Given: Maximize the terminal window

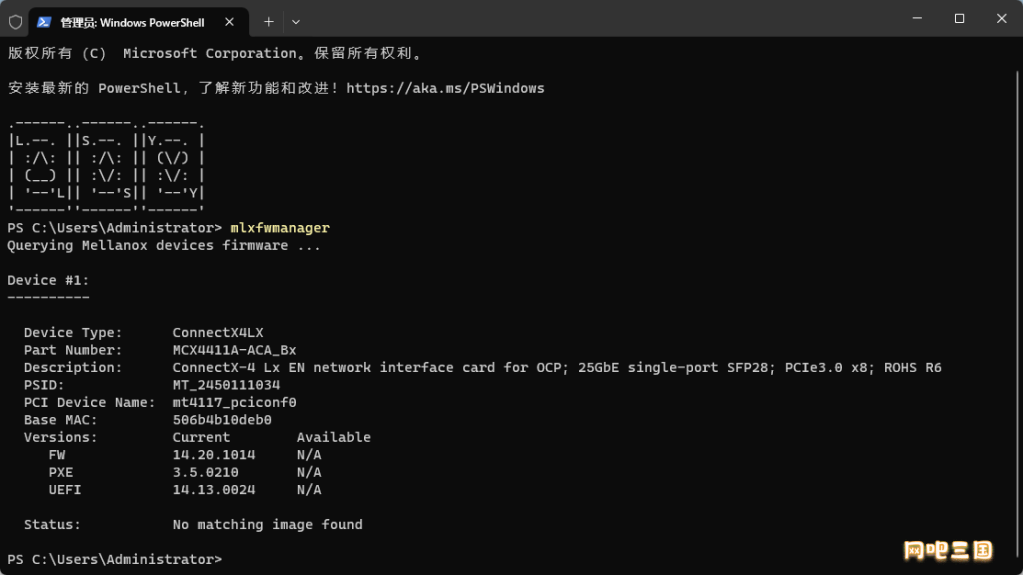Looking at the screenshot, I should [959, 18].
